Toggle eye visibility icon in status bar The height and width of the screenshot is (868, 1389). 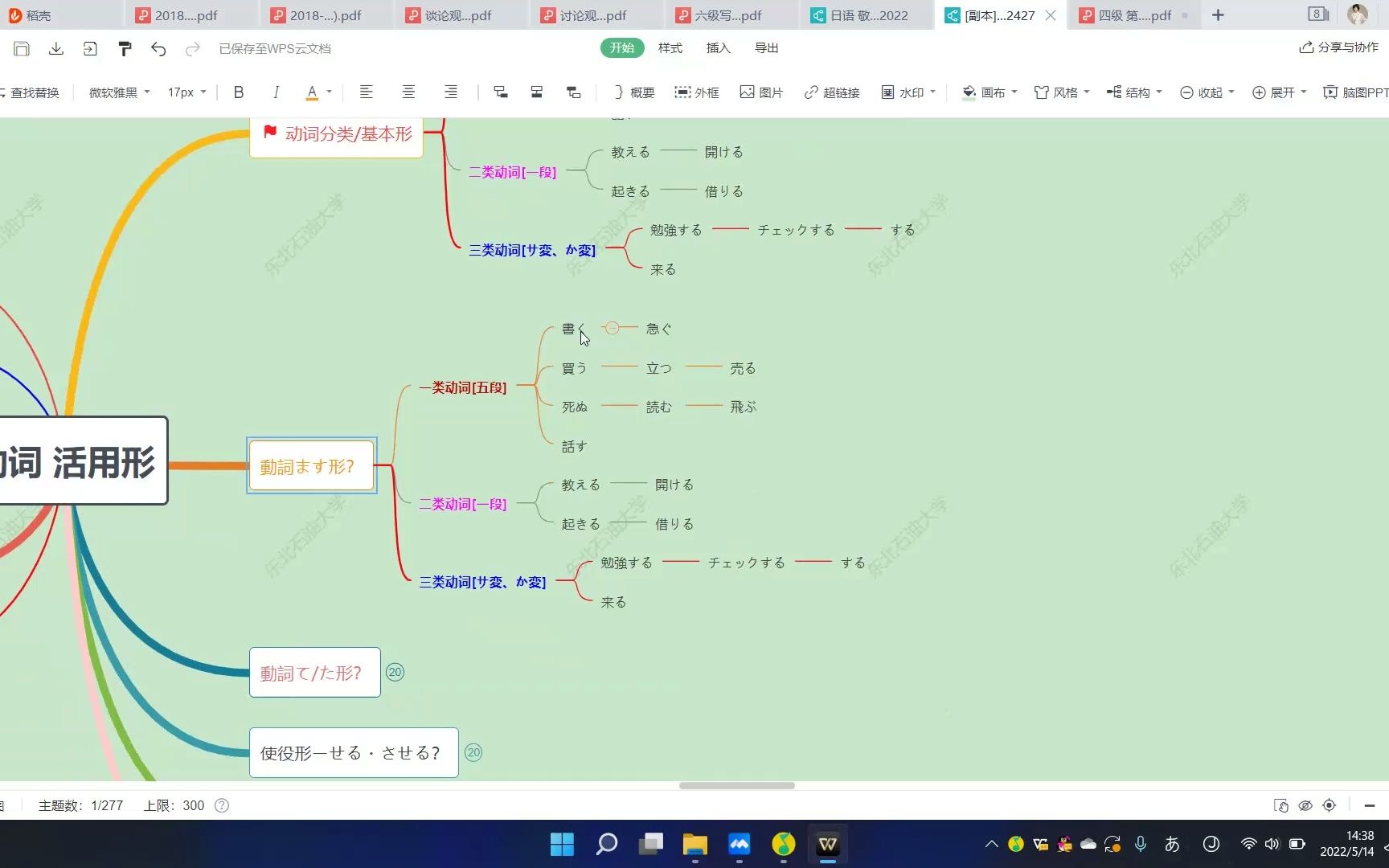[1305, 805]
